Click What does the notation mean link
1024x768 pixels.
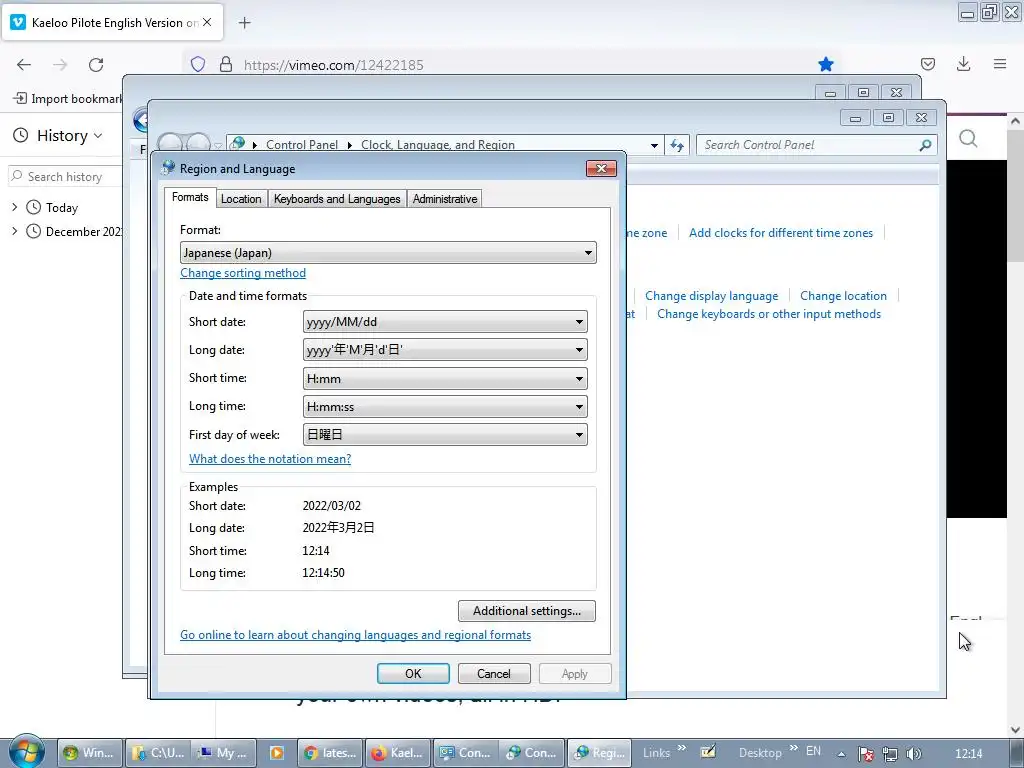pos(270,458)
